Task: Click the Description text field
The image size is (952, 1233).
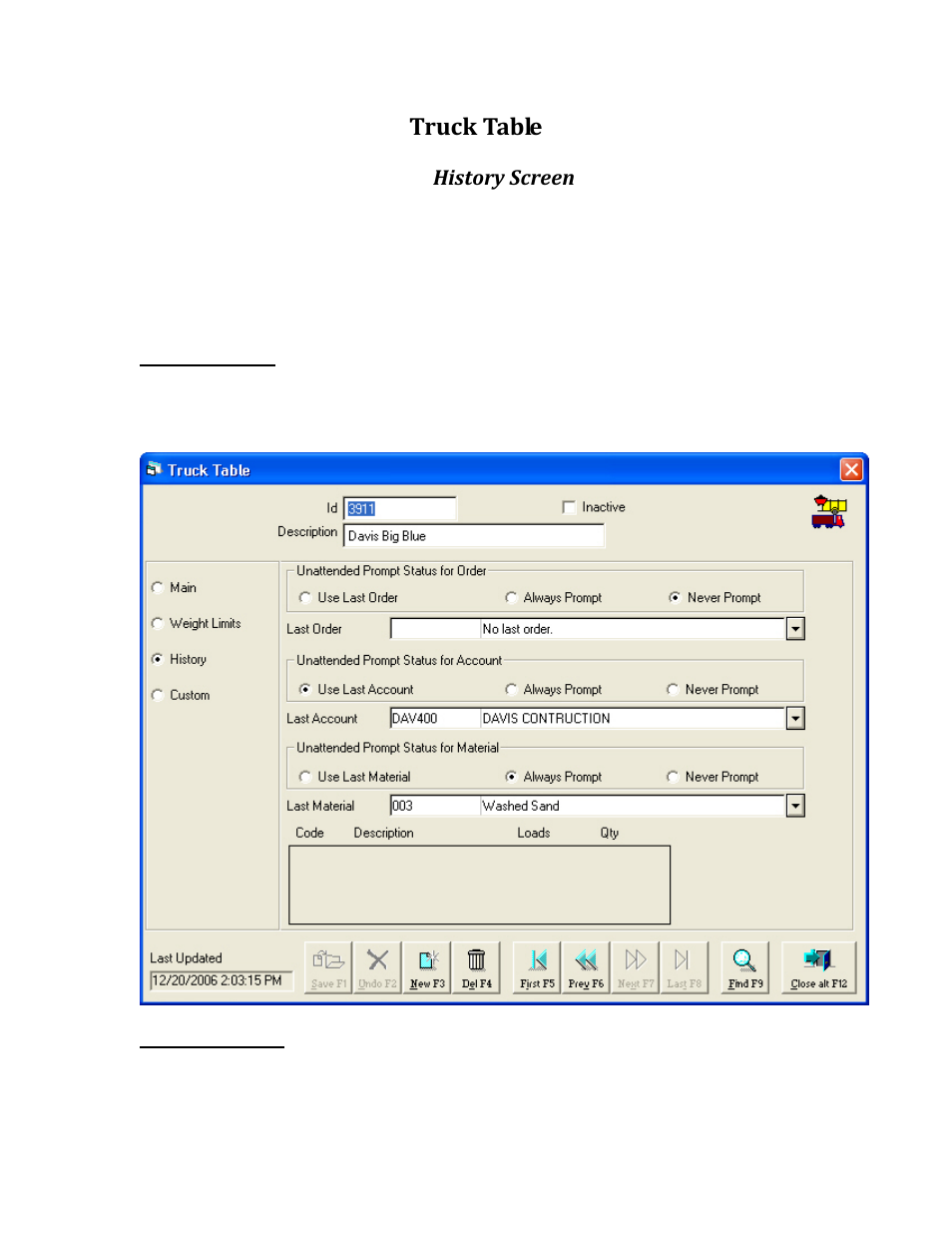Action: pos(473,536)
